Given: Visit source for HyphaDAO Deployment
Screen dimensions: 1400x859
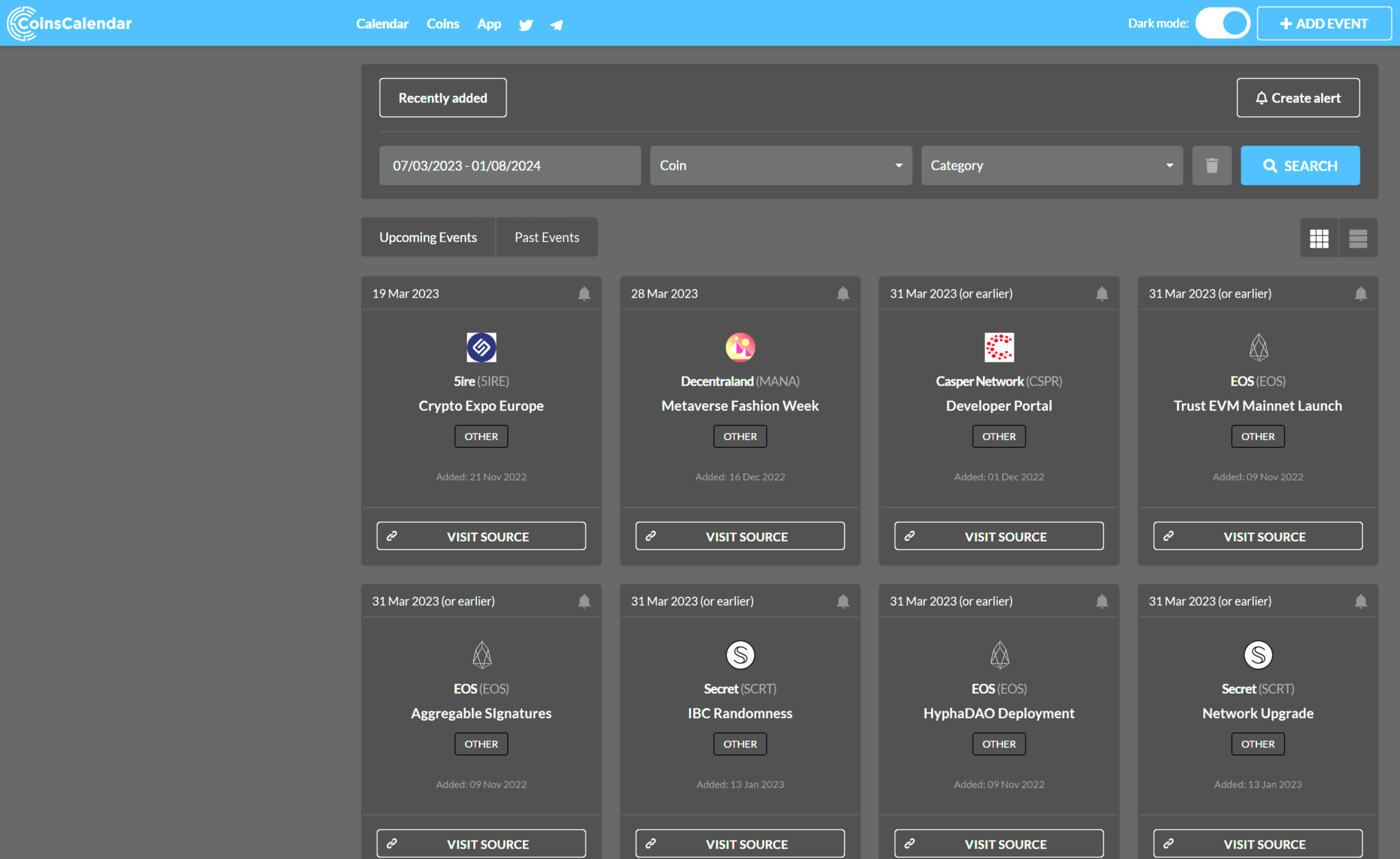Looking at the screenshot, I should coord(999,844).
